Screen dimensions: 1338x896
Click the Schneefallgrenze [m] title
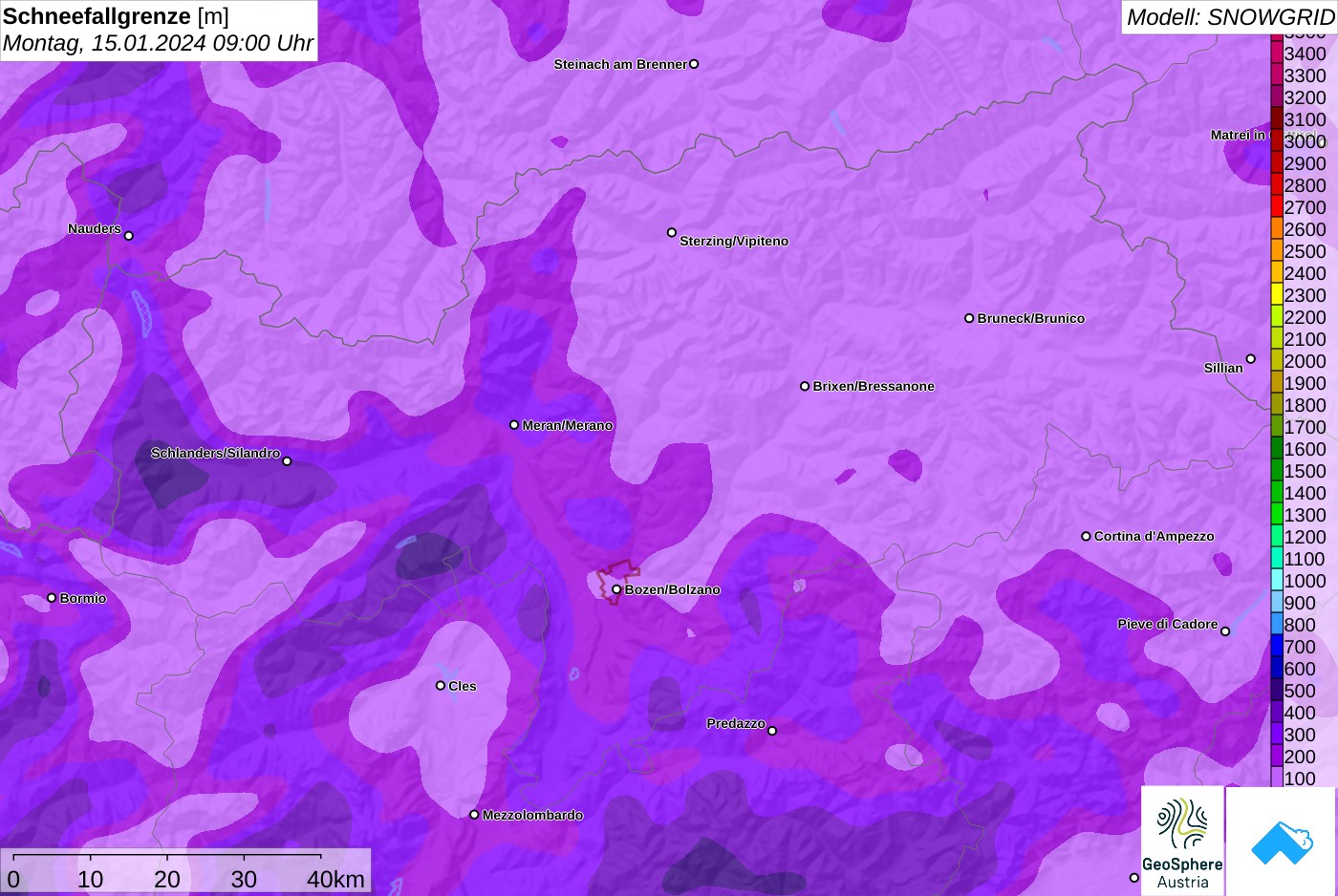click(116, 16)
